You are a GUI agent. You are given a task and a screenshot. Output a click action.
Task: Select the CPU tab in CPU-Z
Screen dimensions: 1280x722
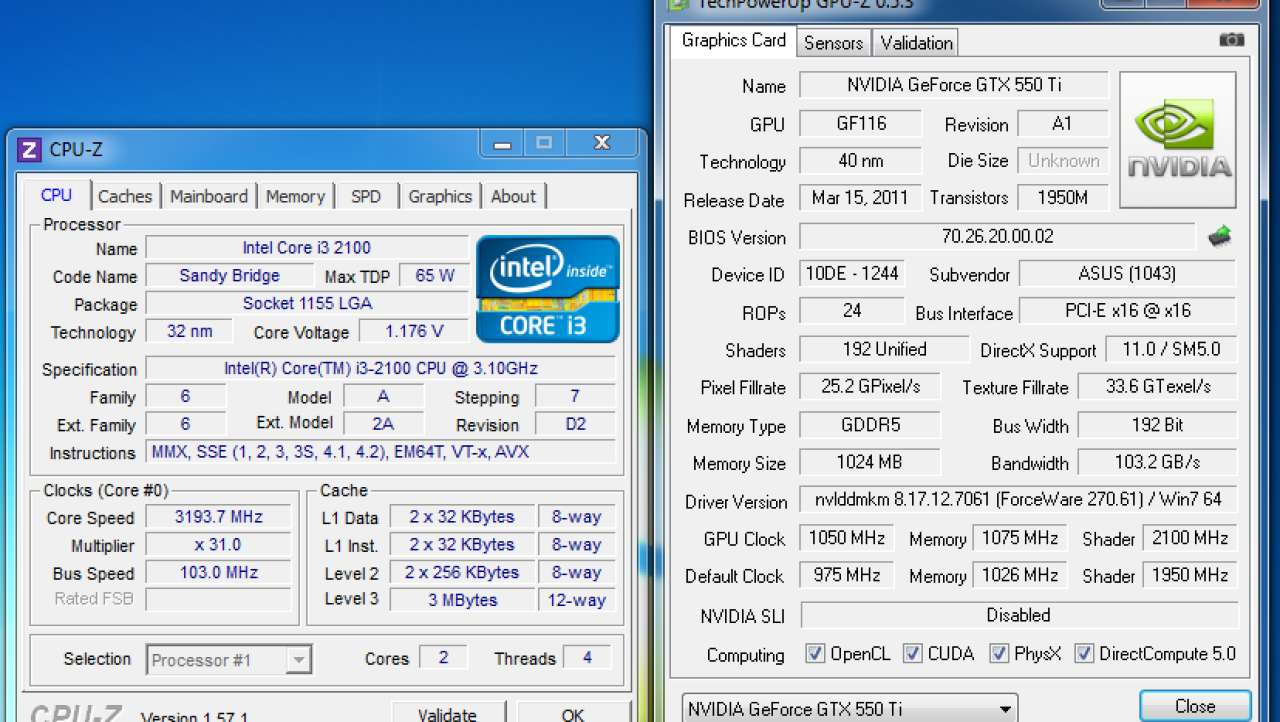pyautogui.click(x=57, y=195)
